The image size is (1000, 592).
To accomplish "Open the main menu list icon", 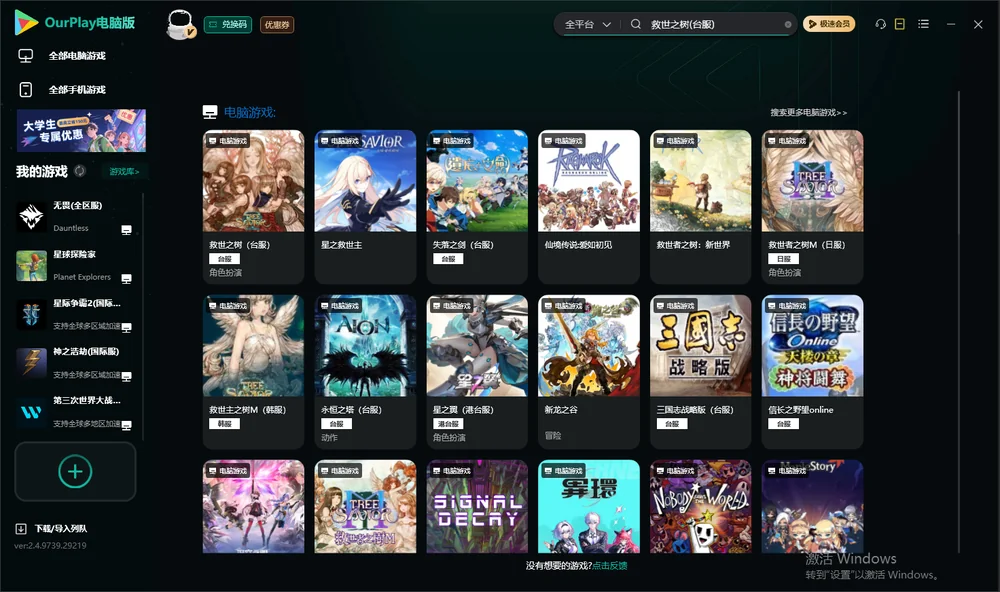I will pos(923,24).
